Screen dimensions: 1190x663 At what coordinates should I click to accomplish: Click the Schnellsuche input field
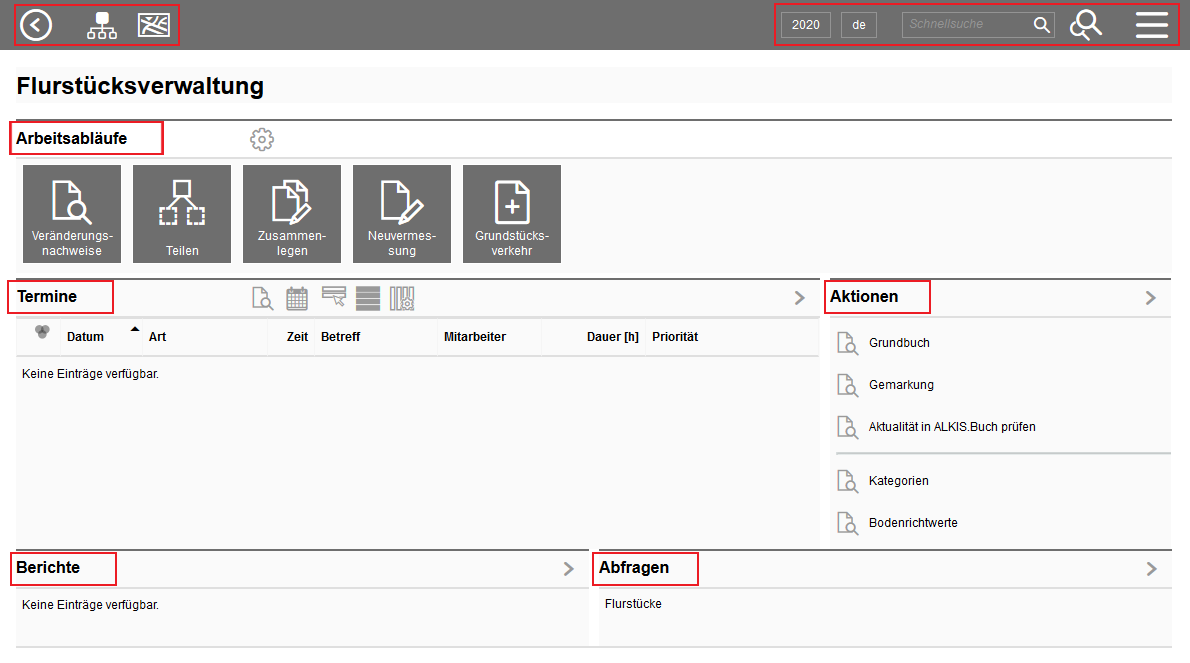pos(966,25)
